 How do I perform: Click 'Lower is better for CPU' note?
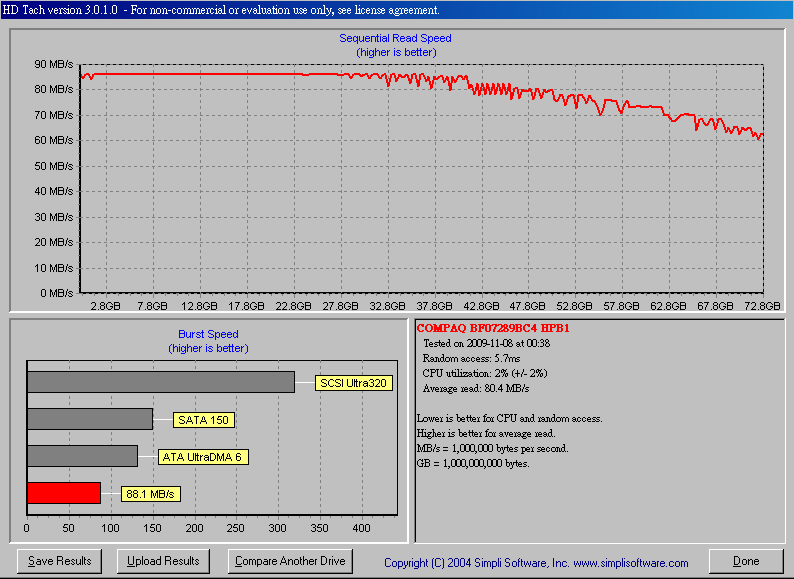(509, 418)
